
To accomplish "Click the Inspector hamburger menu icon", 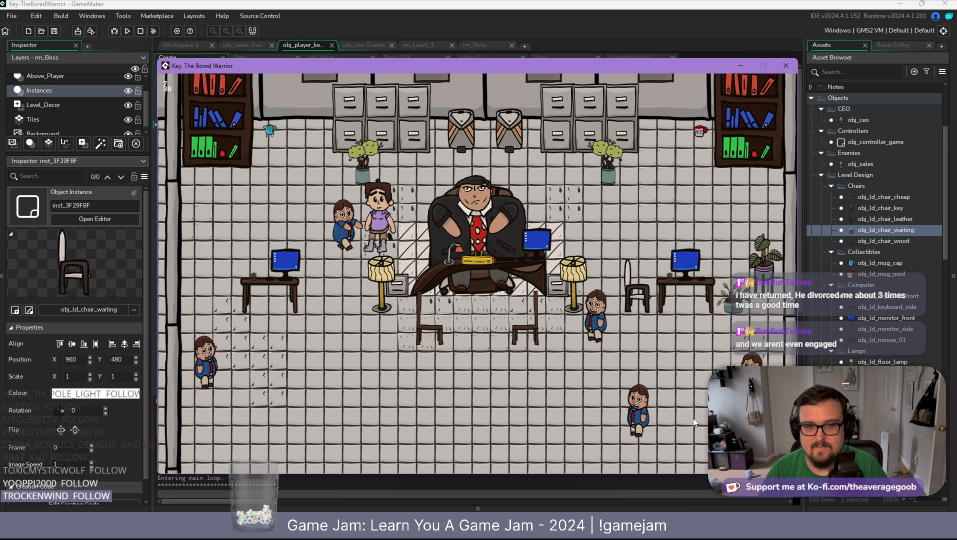I will 144,177.
